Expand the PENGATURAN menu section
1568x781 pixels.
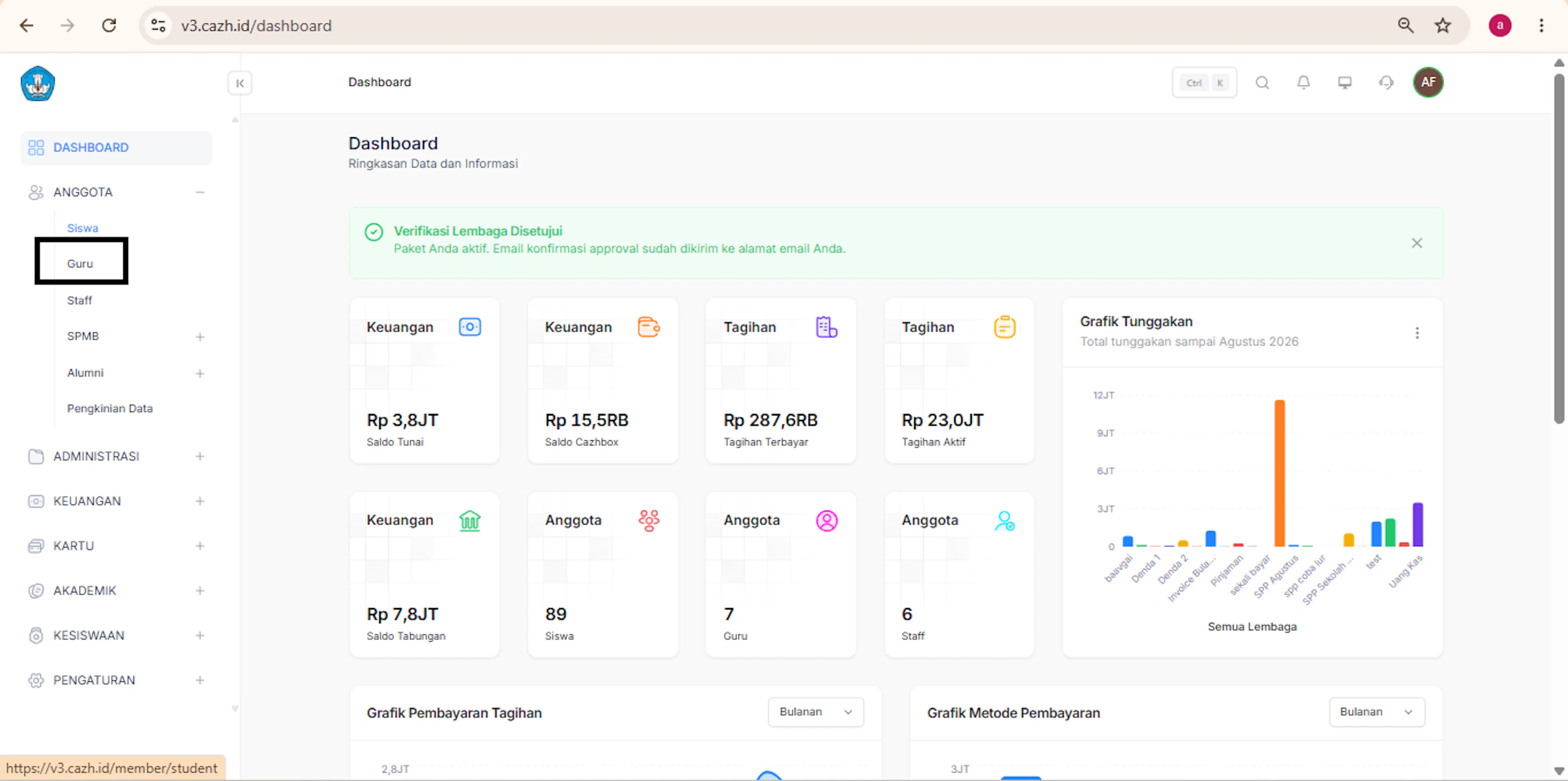200,680
